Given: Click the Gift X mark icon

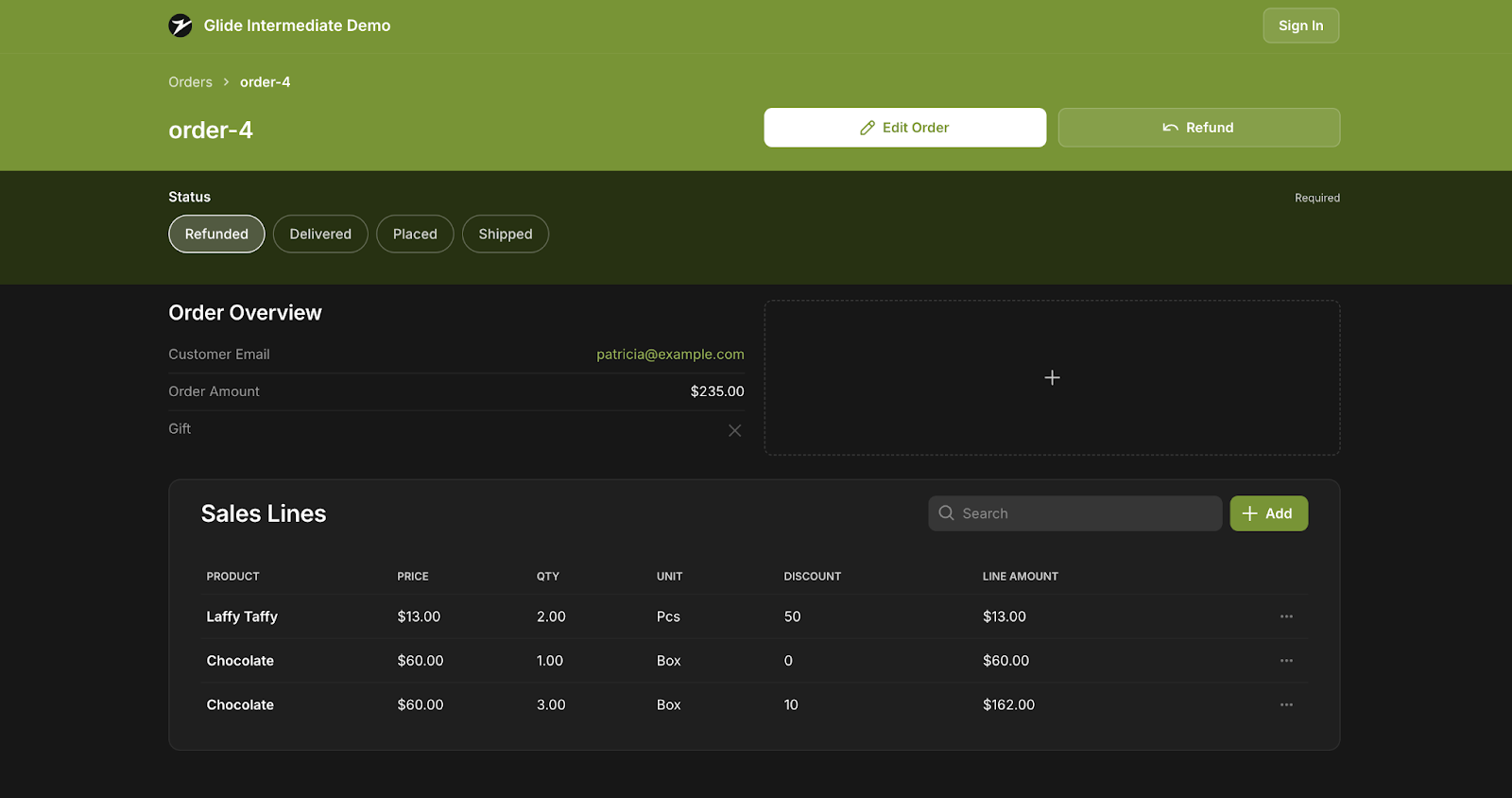Looking at the screenshot, I should tap(734, 430).
